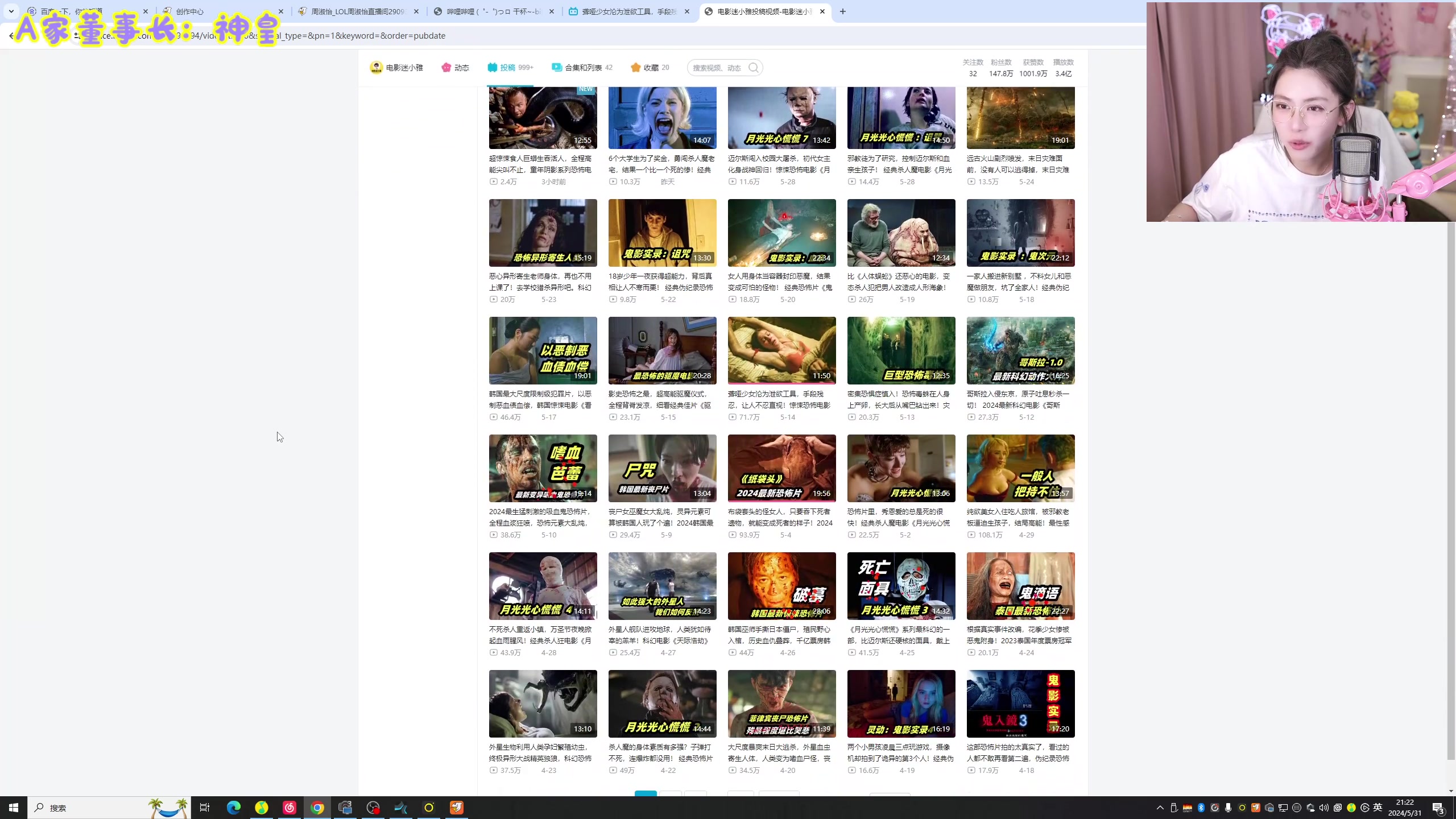Click the magnifier search icon in profile bar
The height and width of the screenshot is (819, 1456).
tap(754, 68)
